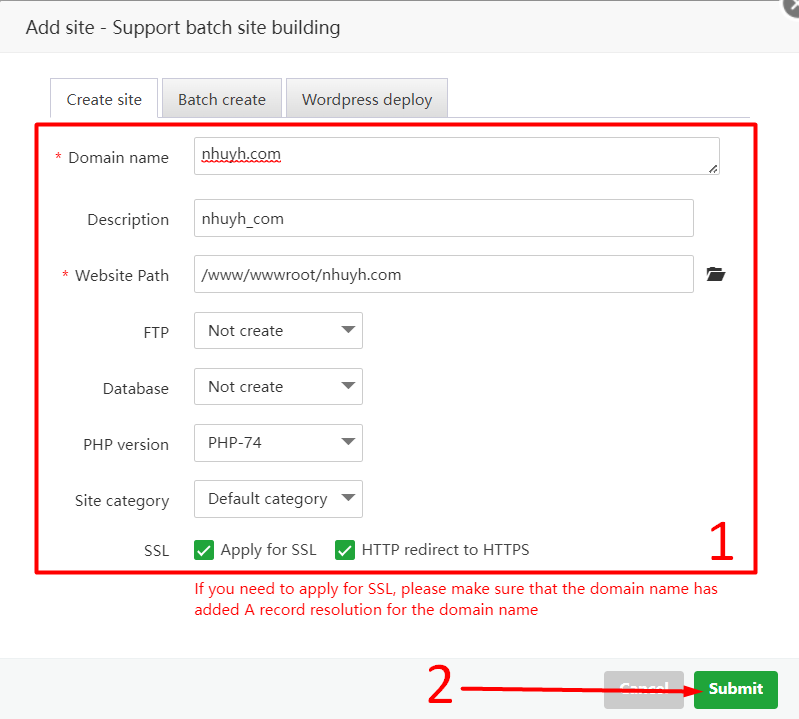The image size is (799, 719).
Task: Toggle the Apply for SSL checkbox
Action: 205,550
